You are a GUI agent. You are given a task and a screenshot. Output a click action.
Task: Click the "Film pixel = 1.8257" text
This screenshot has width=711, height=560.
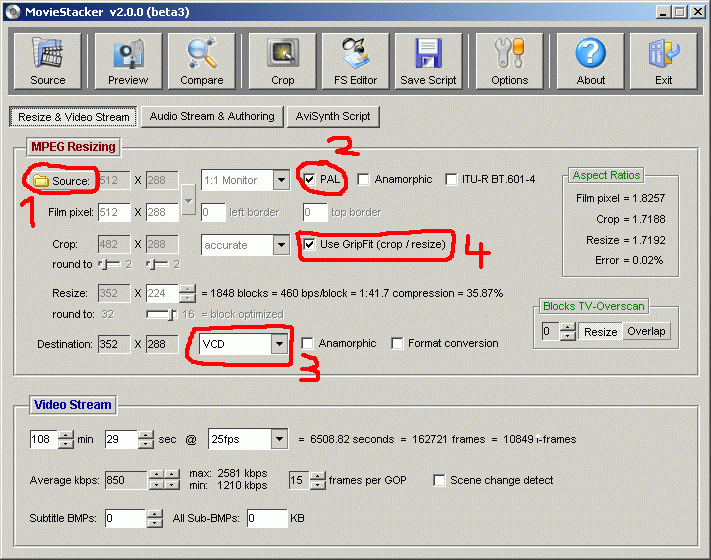coord(620,198)
